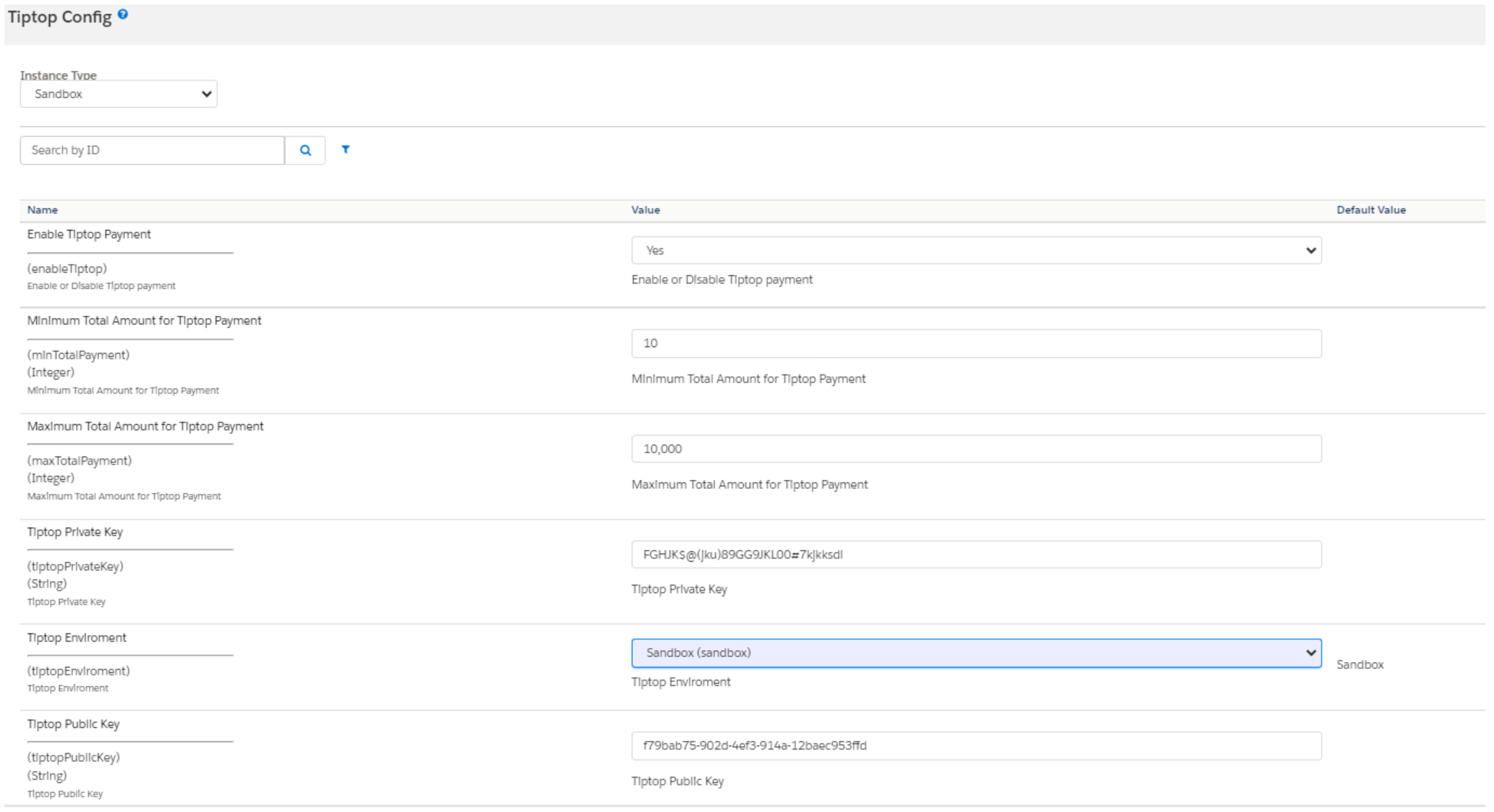Click the Tiptop Public Key row name
The height and width of the screenshot is (812, 1494).
coord(73,724)
